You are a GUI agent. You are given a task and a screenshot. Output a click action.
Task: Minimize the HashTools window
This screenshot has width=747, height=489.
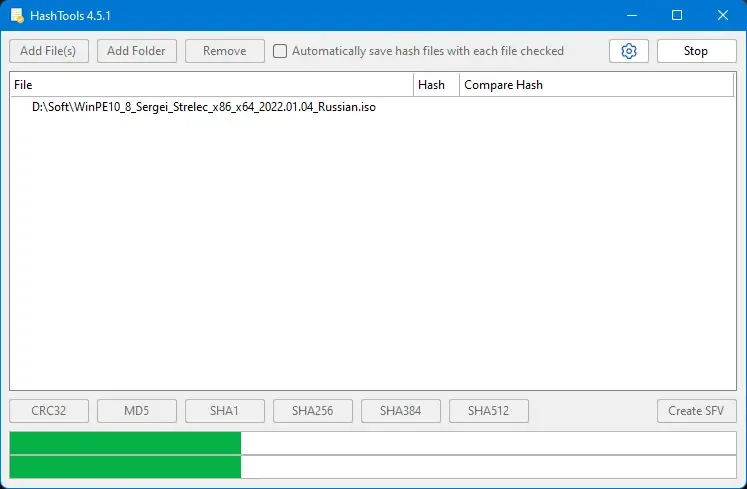pos(632,15)
